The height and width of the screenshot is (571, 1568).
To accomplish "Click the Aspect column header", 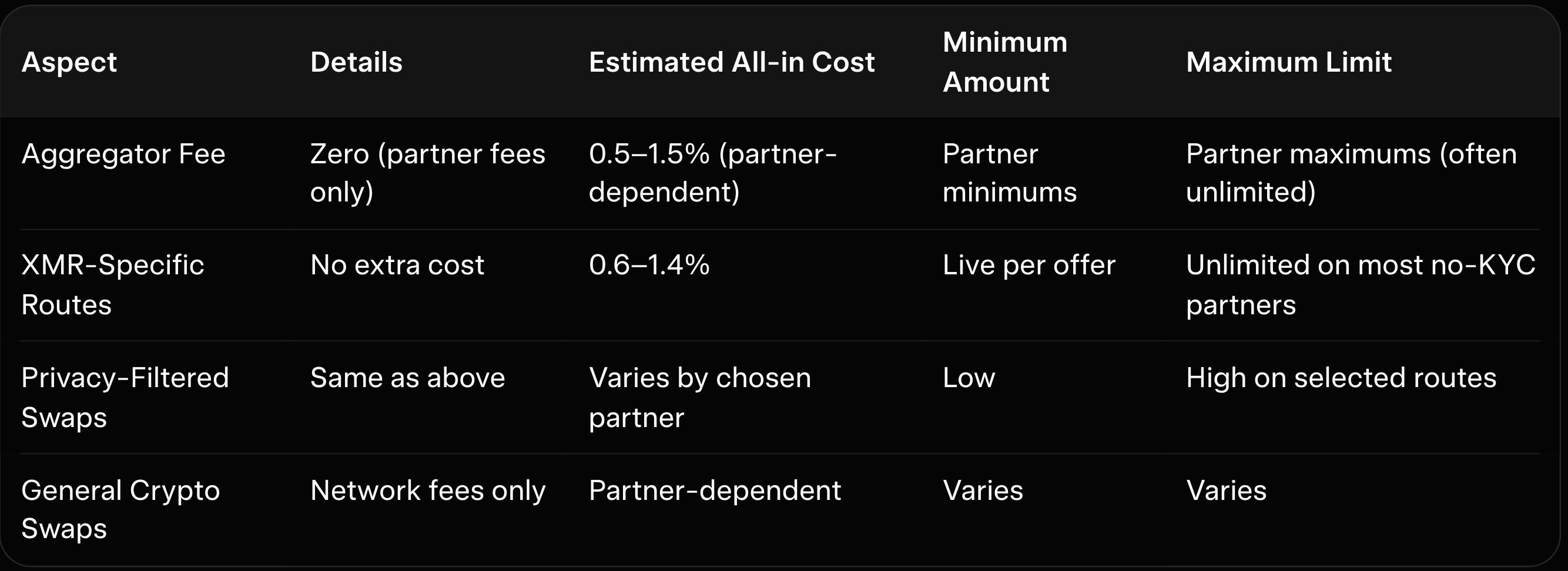I will pos(69,62).
